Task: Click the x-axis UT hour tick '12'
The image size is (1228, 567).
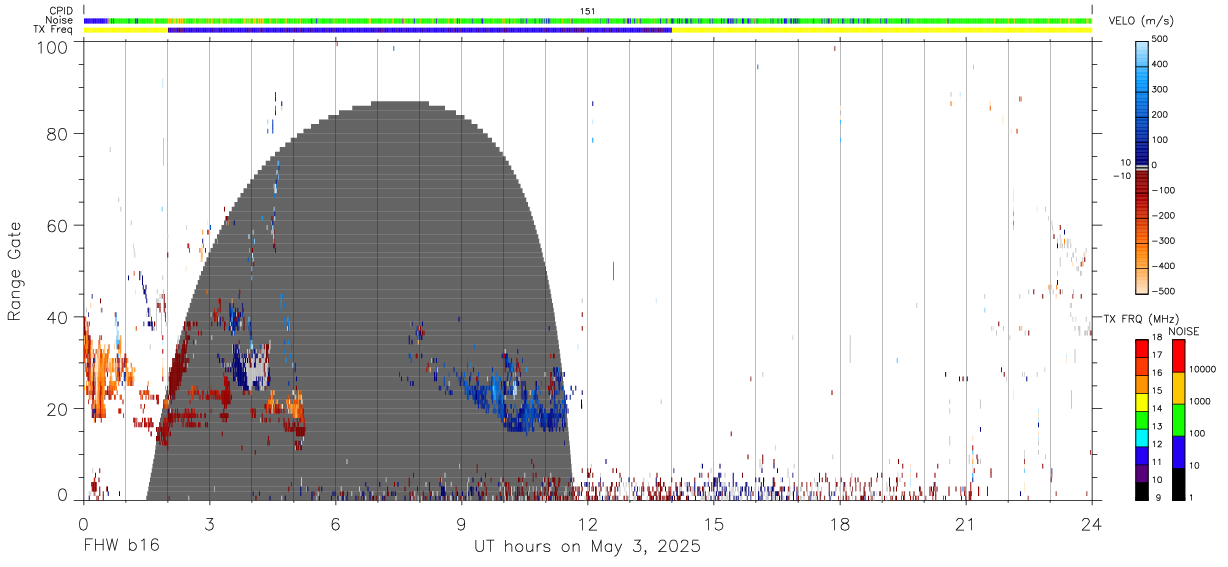Action: pyautogui.click(x=588, y=524)
